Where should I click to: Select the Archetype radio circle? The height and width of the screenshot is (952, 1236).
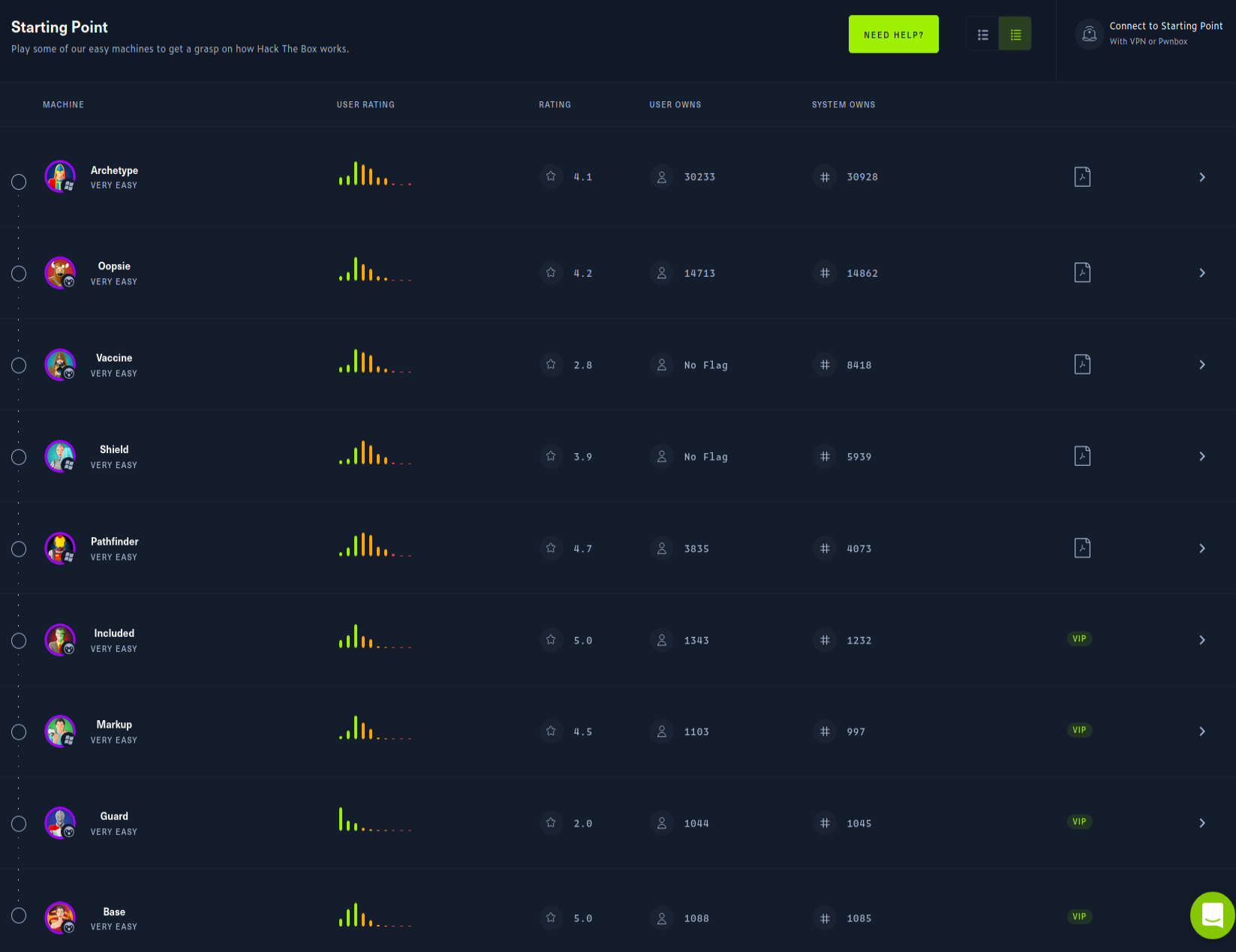point(19,182)
